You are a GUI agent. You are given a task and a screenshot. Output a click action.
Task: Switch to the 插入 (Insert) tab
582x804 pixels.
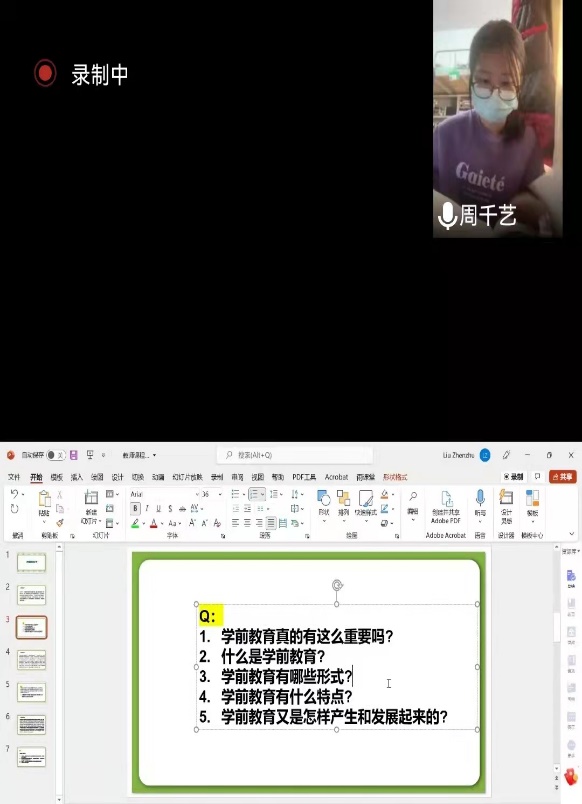tap(76, 477)
